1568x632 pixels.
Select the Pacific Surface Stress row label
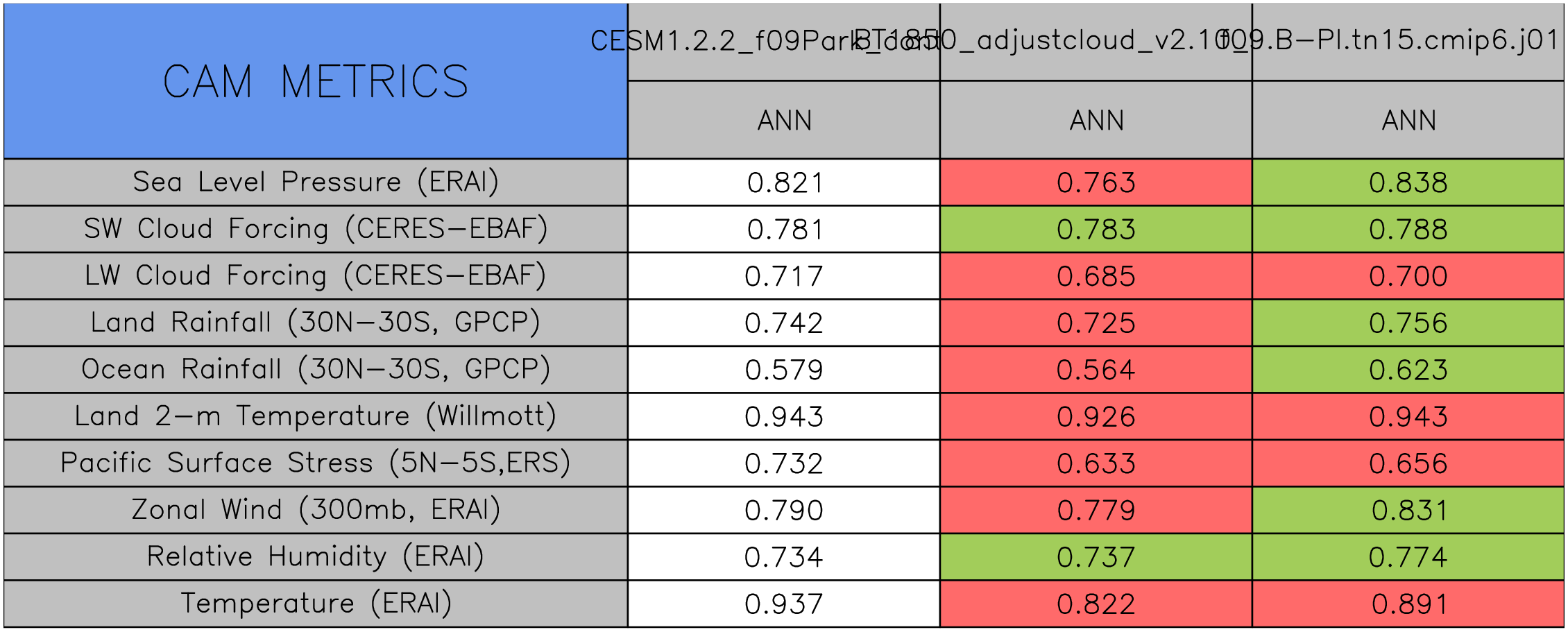tap(316, 463)
